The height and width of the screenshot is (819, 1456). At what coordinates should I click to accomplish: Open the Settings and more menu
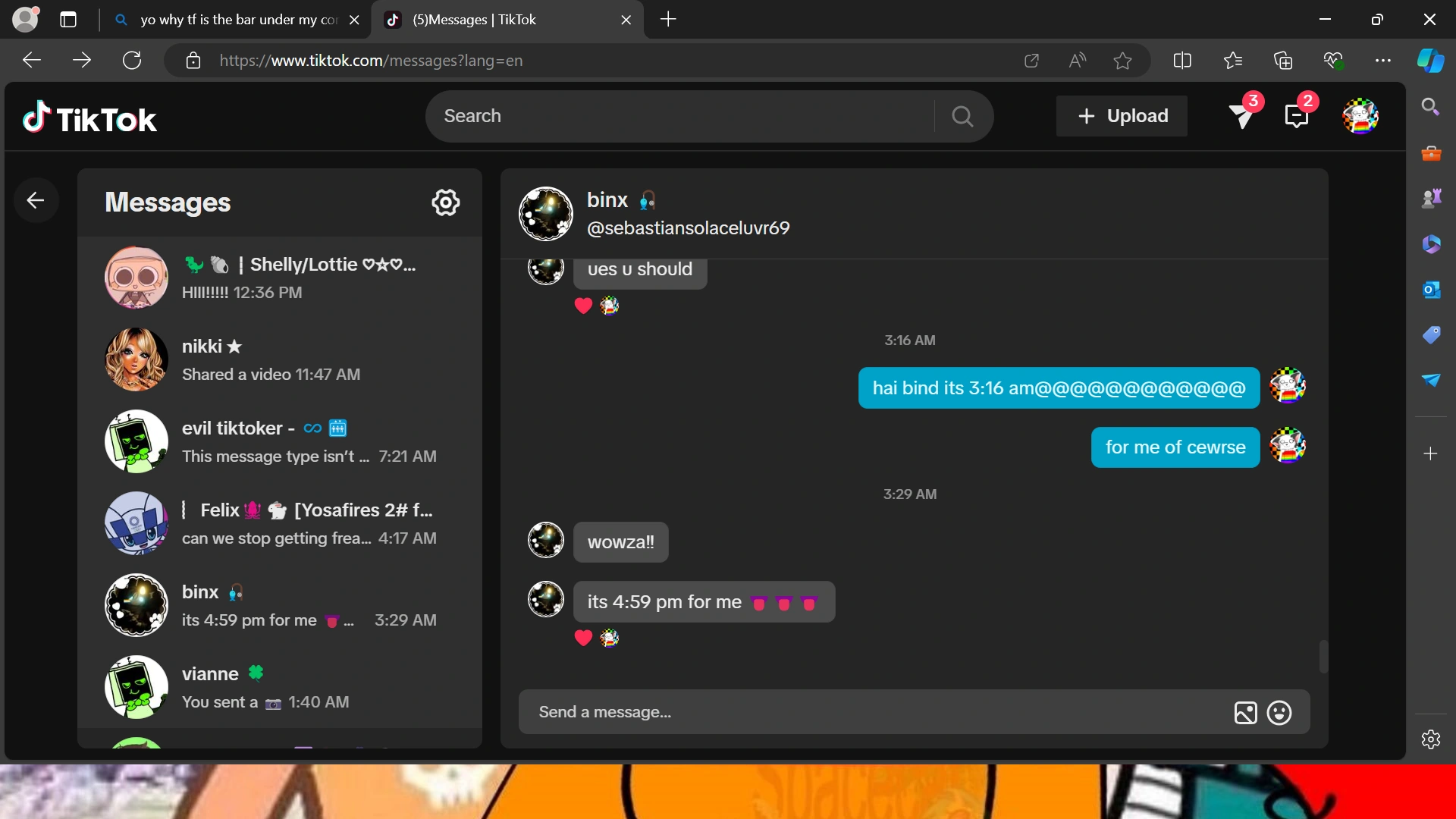(1383, 61)
